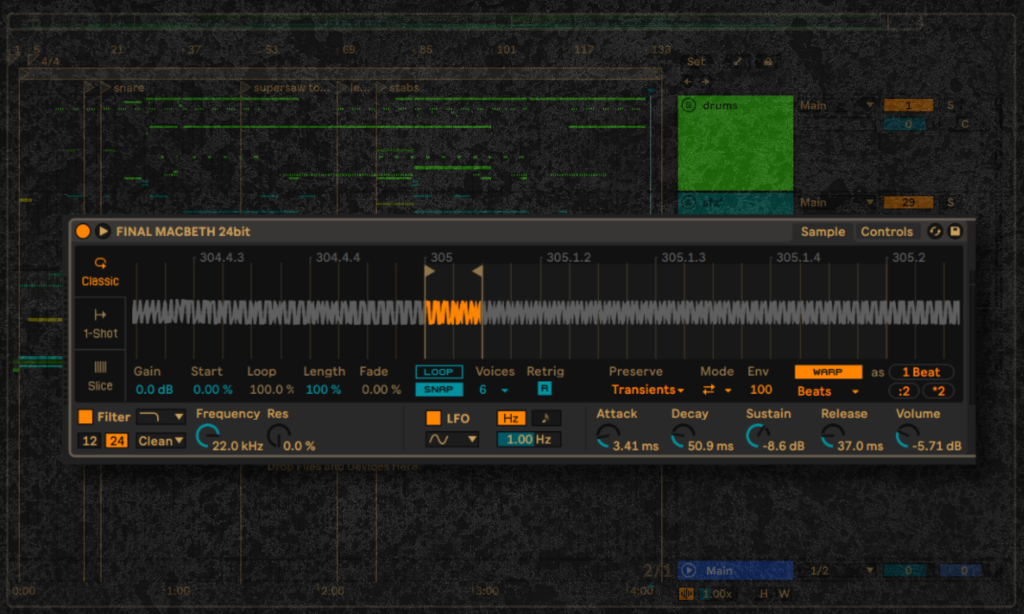The image size is (1024, 614).
Task: Open the Sample tab
Action: point(822,231)
